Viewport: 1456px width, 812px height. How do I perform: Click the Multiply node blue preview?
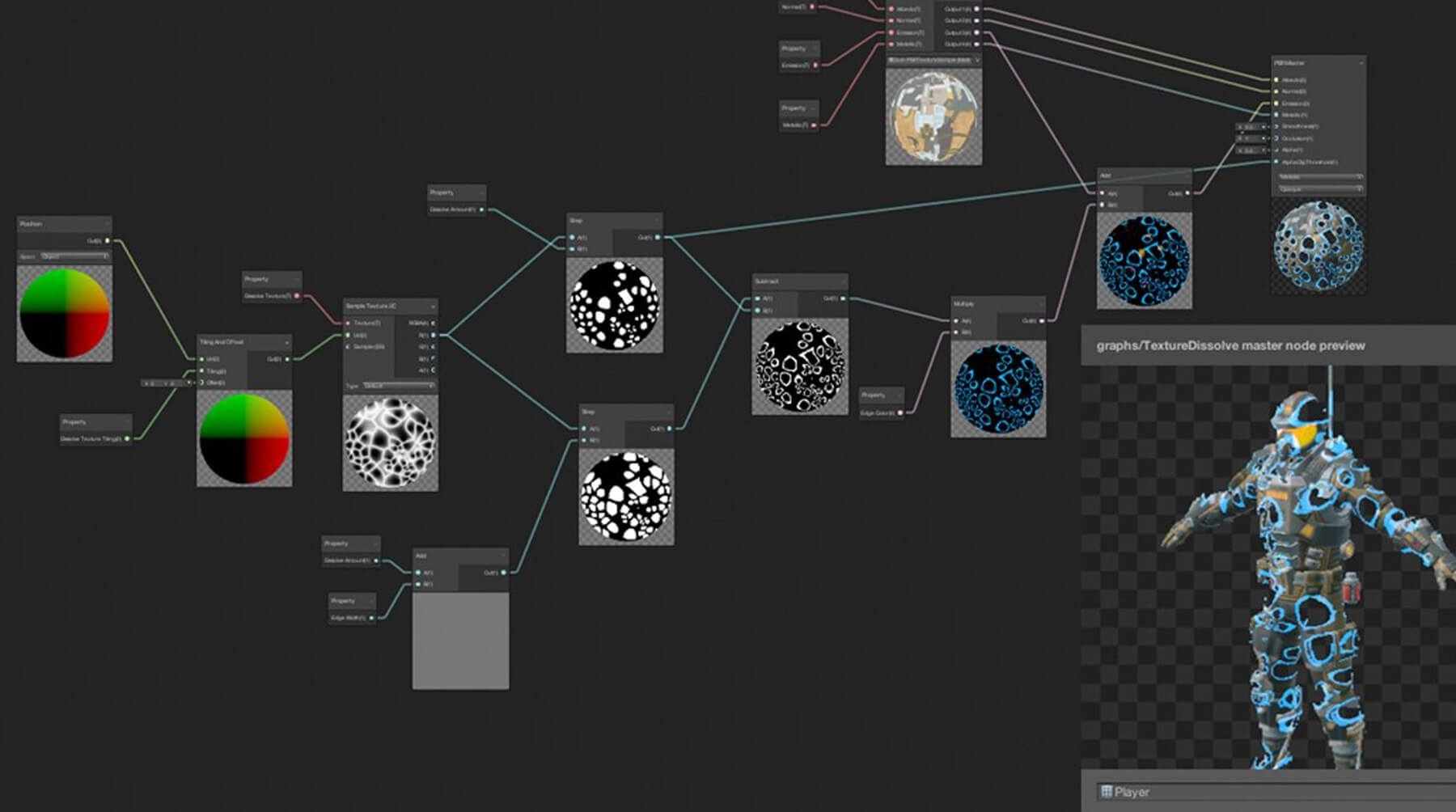(998, 389)
